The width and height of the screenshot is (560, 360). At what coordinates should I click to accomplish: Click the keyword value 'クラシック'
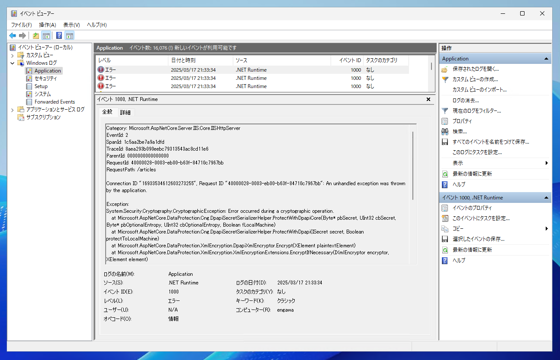pos(286,301)
